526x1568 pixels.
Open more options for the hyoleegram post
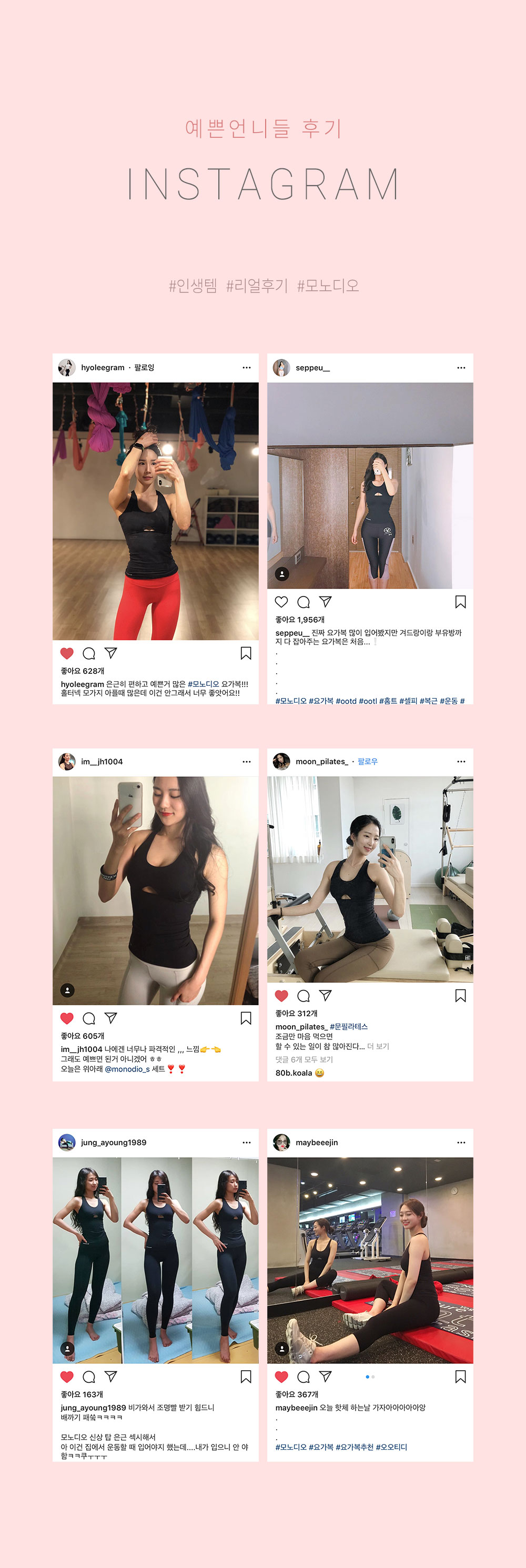(x=247, y=368)
